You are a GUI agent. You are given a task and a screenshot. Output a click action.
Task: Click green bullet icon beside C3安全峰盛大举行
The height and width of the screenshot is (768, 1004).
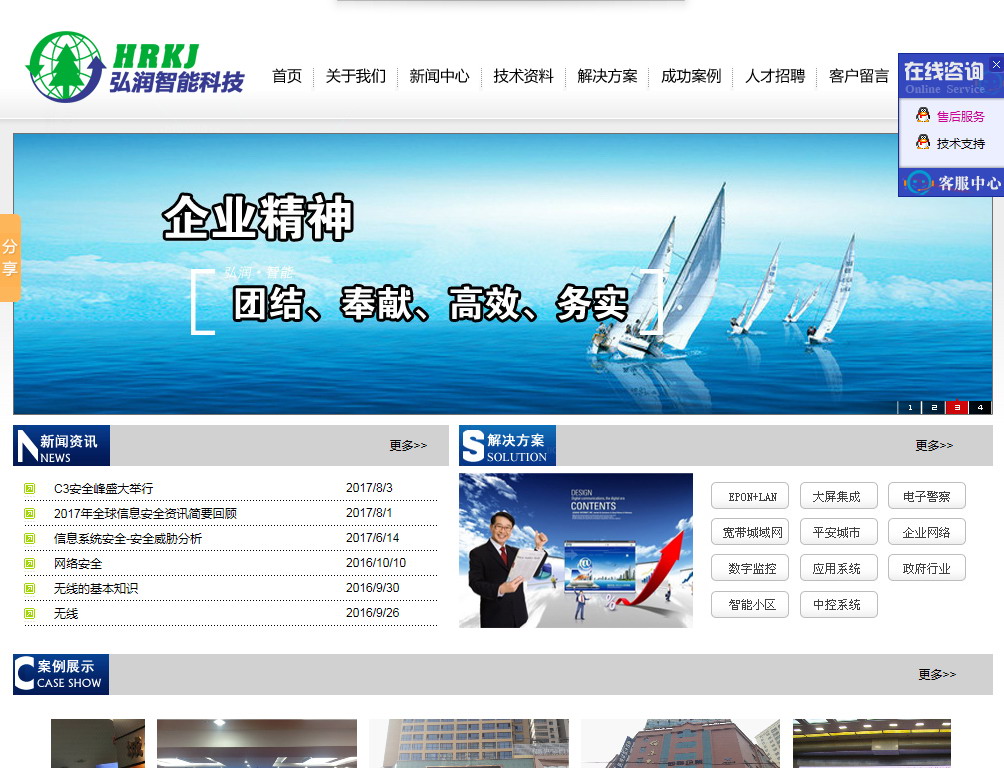click(29, 489)
